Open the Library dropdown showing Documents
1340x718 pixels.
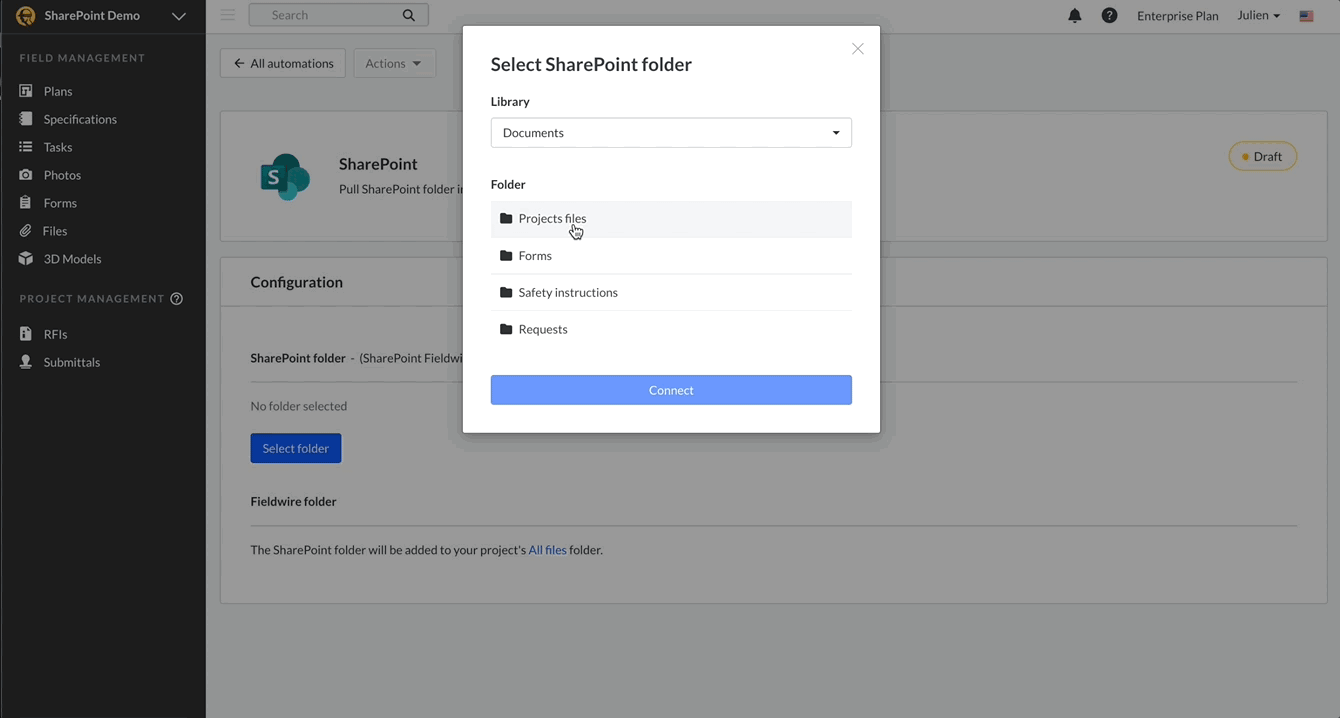[x=670, y=132]
